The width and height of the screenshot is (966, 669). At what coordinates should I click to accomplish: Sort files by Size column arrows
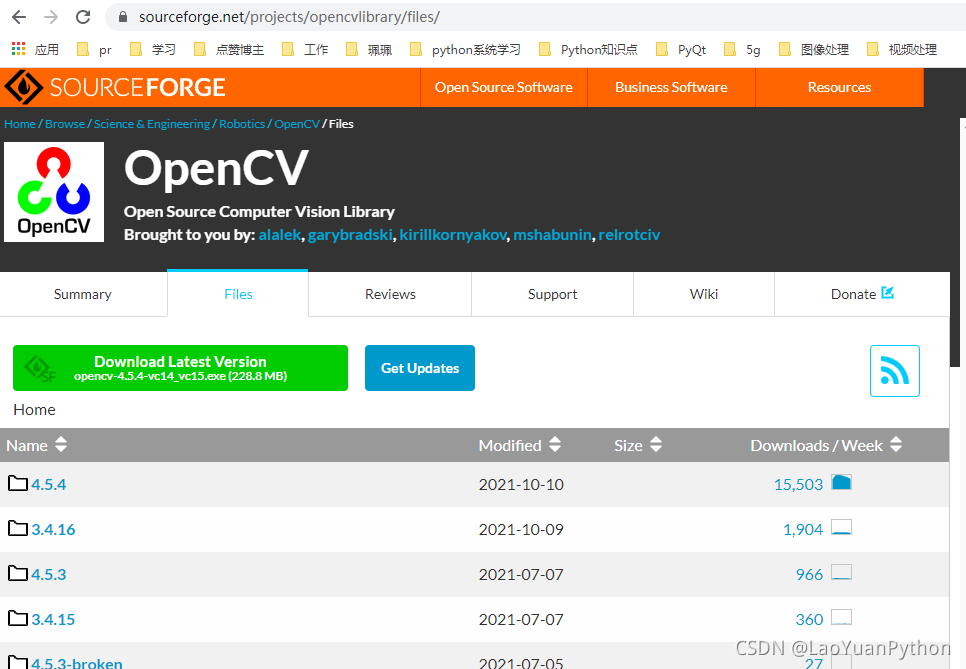coord(656,444)
